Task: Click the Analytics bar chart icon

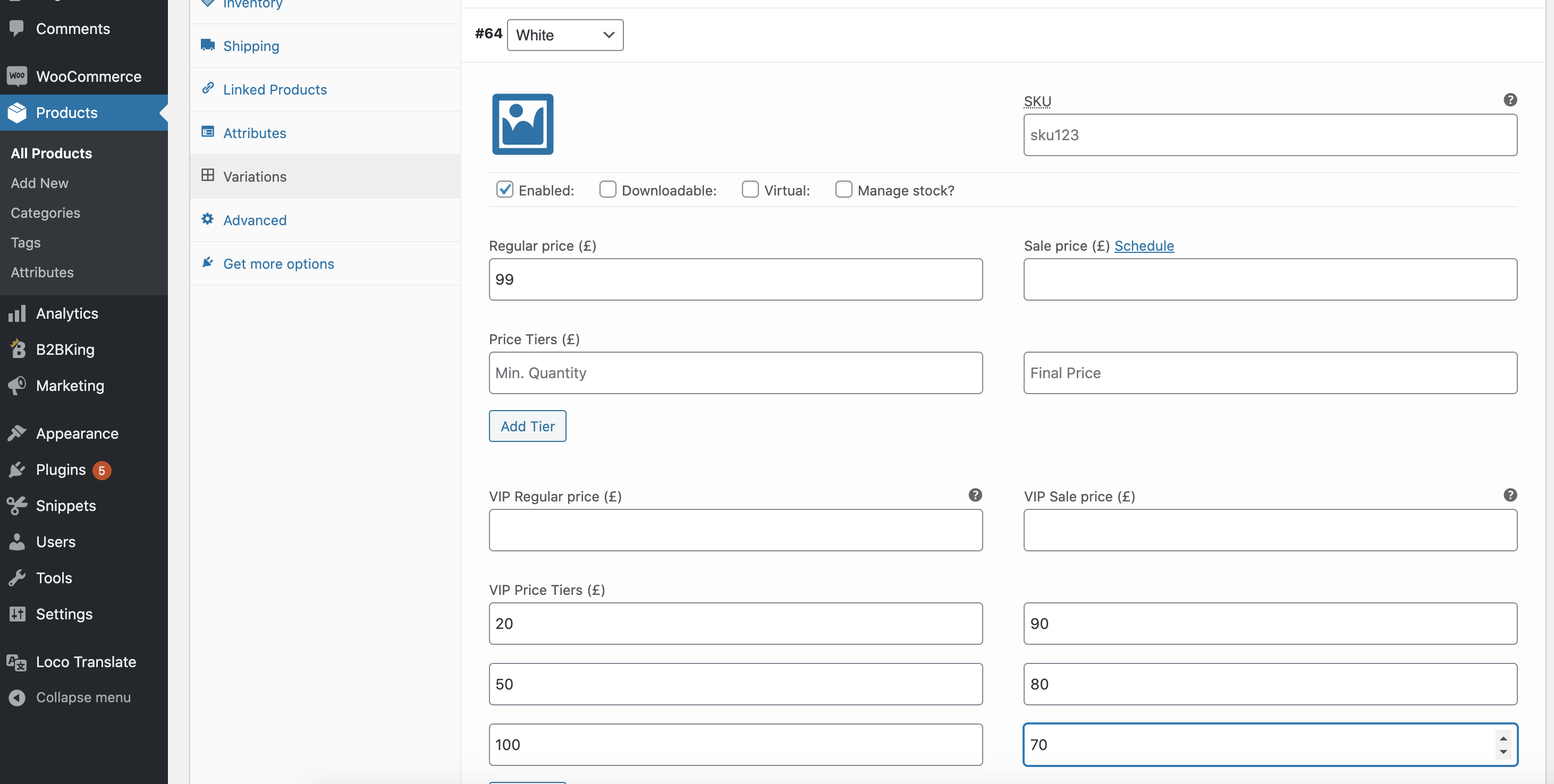Action: tap(17, 313)
